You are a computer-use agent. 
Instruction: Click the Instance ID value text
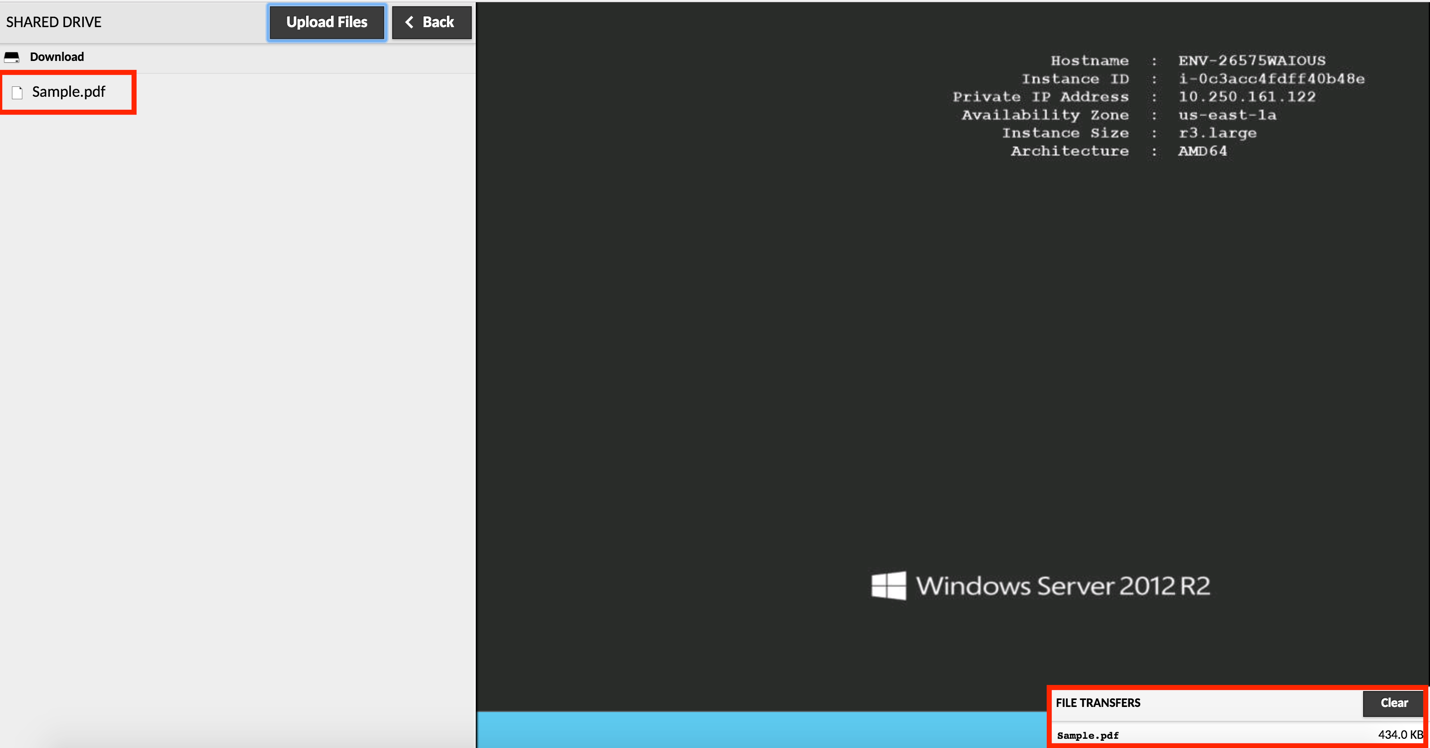click(1271, 79)
